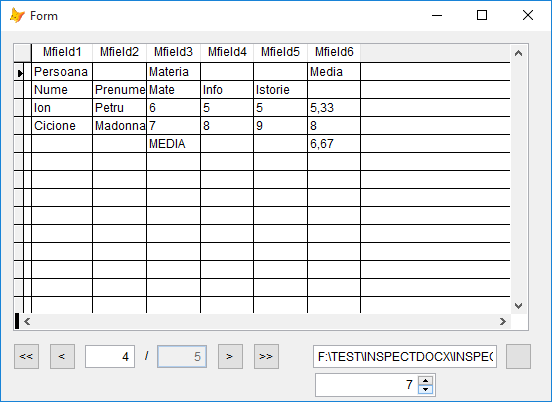Select the Nume cell
The image size is (552, 402).
[62, 90]
